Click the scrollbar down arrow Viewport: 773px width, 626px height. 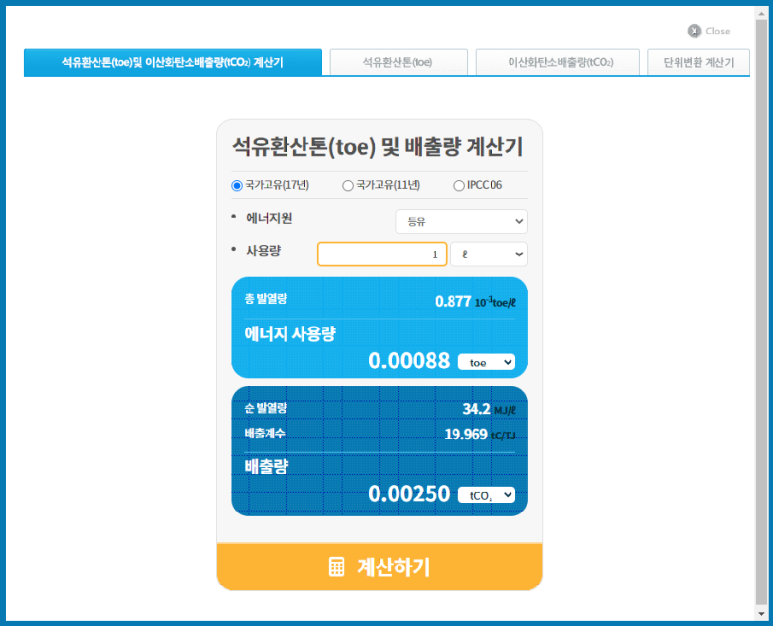[x=761, y=612]
